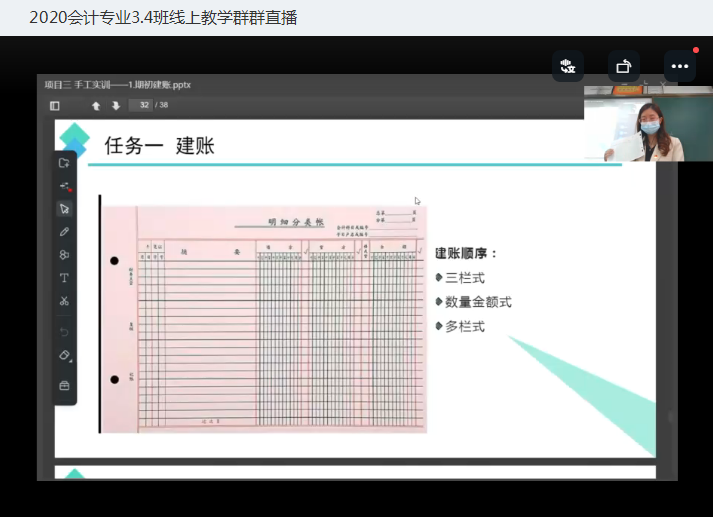Click the undo arrow in annotation toolbar
Viewport: 713px width, 517px height.
(64, 332)
